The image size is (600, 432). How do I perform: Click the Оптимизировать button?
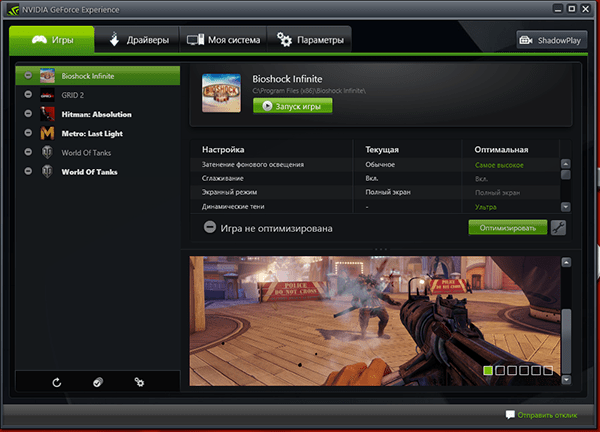tap(508, 228)
